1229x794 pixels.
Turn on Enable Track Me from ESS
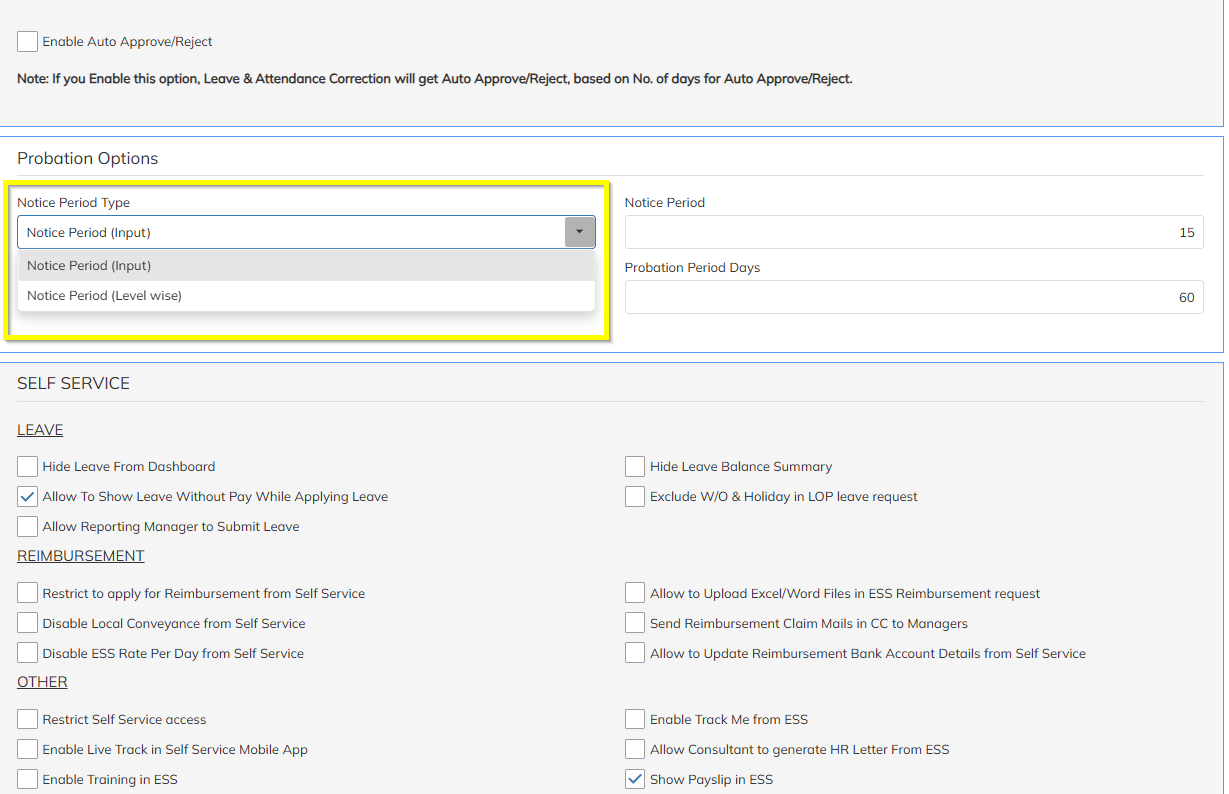(635, 720)
